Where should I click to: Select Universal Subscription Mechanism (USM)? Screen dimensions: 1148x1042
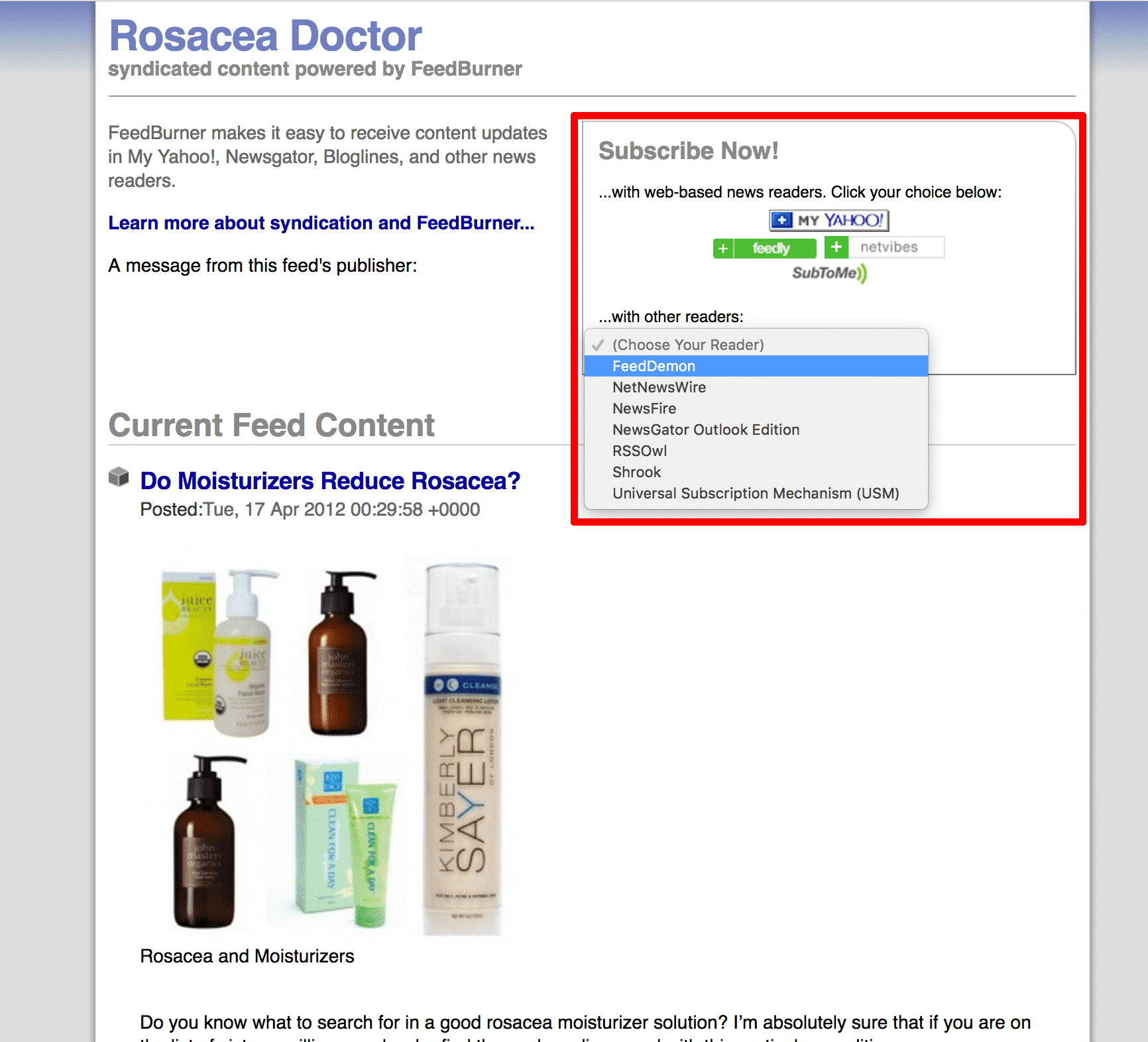tap(756, 493)
